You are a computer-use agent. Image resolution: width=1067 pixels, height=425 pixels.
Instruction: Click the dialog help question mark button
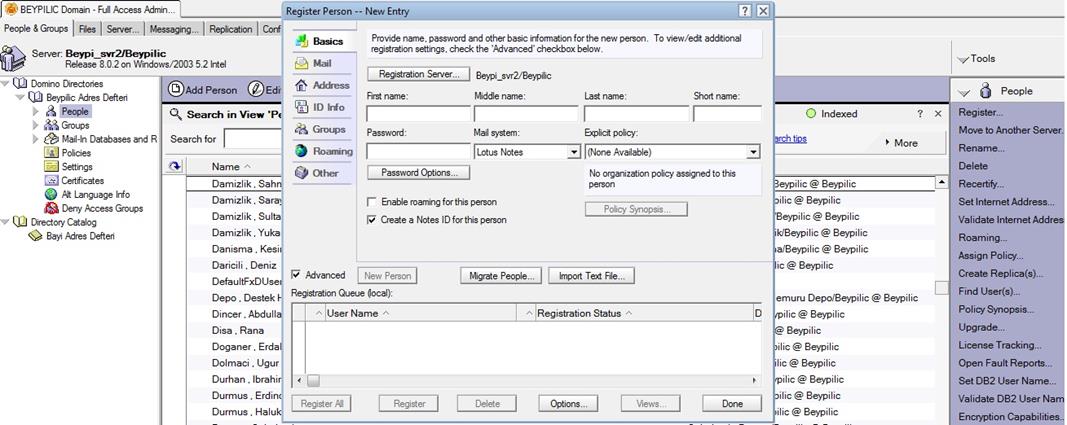(745, 11)
